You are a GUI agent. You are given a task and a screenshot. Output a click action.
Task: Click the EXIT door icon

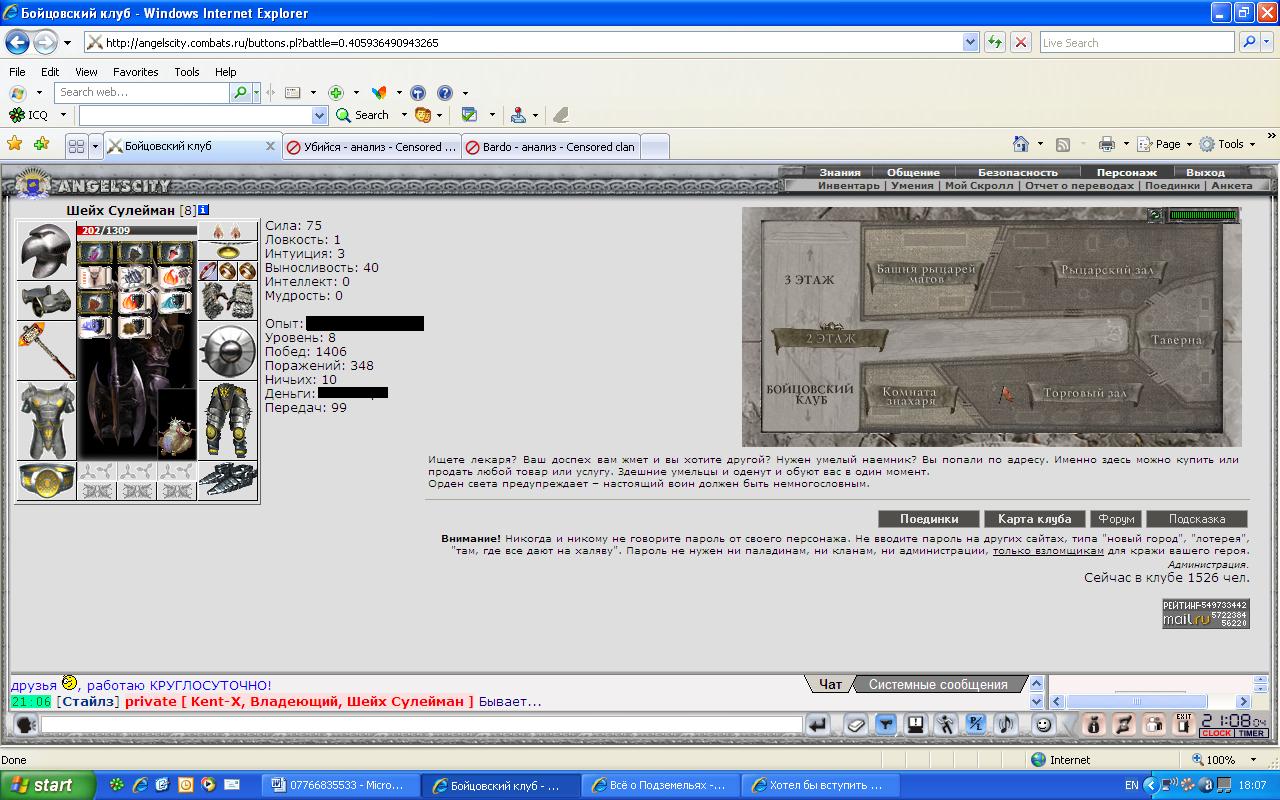click(x=1183, y=725)
